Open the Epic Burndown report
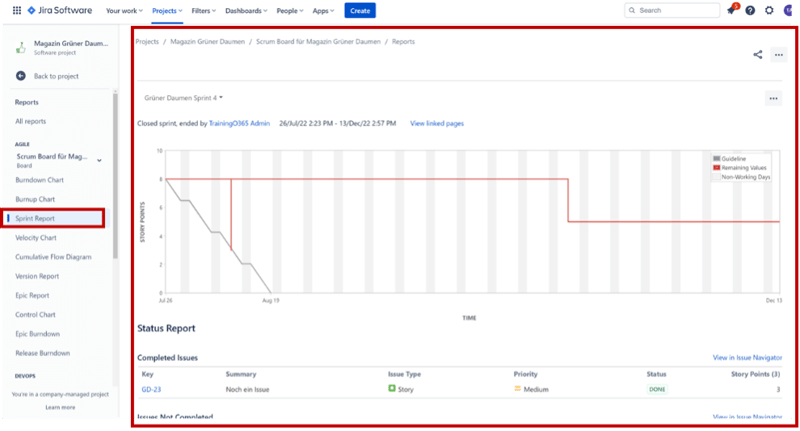Image resolution: width=800 pixels, height=431 pixels. click(x=37, y=334)
